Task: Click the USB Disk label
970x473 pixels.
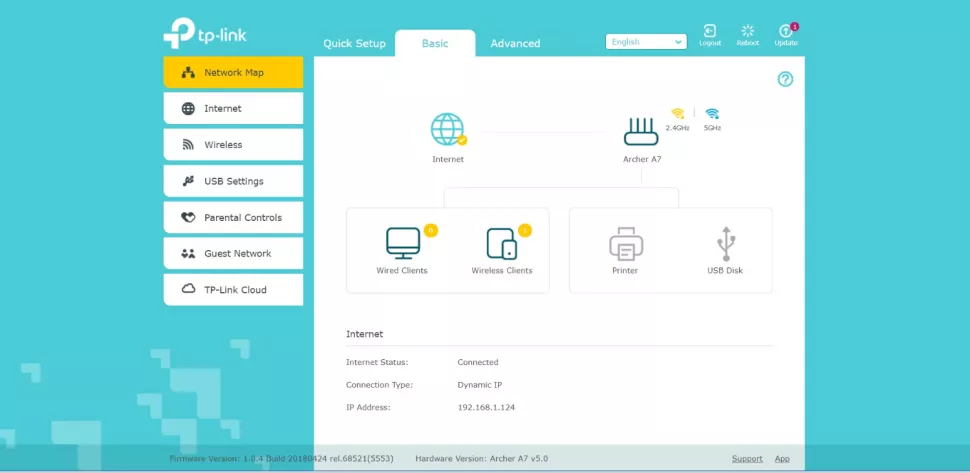Action: (x=725, y=271)
